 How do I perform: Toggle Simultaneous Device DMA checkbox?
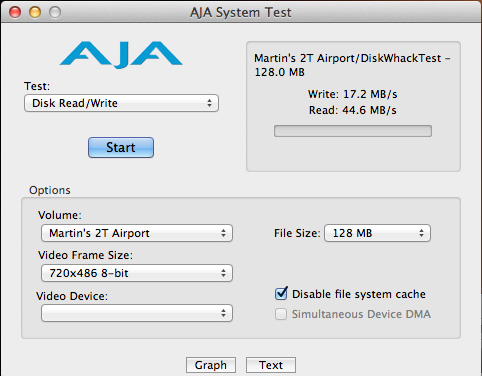[281, 314]
